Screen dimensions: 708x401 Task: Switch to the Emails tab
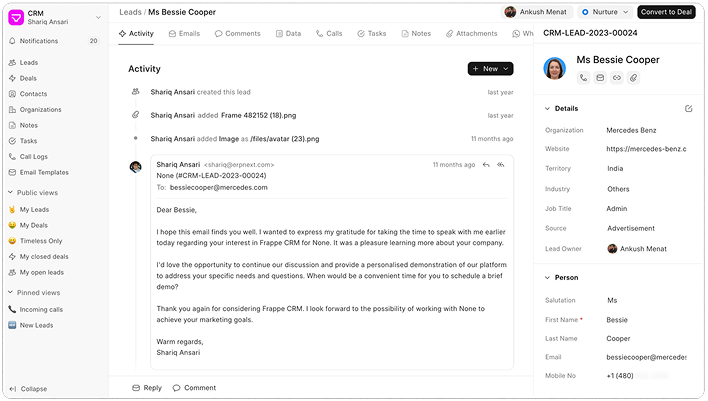point(184,34)
